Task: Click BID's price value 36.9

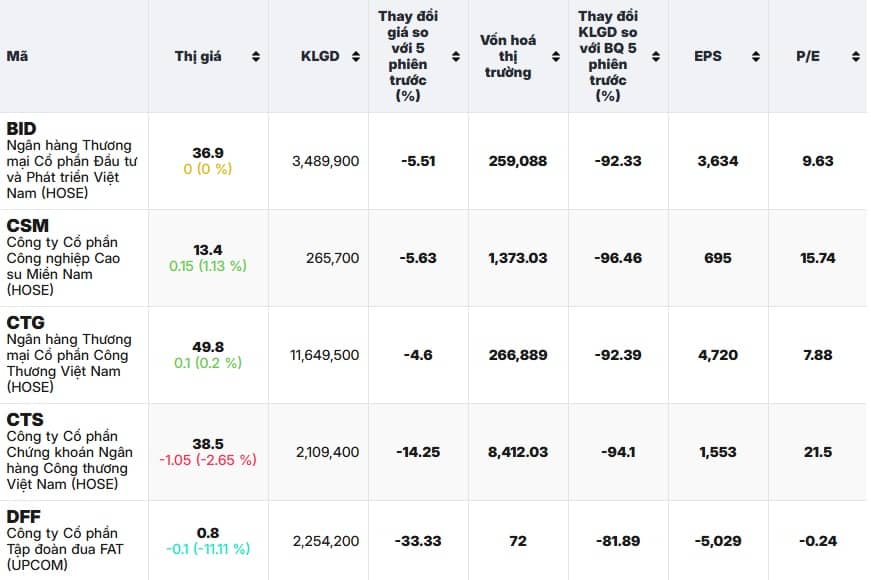Action: pos(208,153)
